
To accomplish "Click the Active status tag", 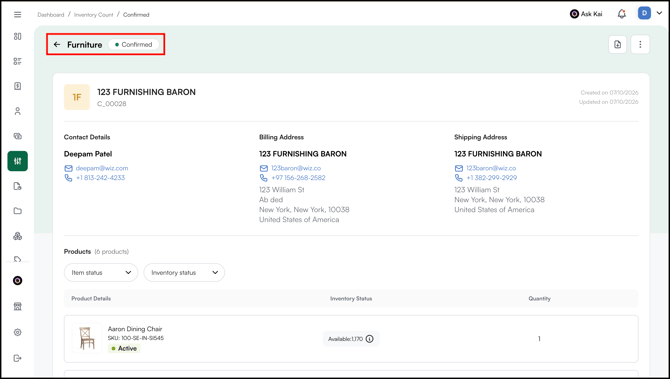I will tap(124, 348).
